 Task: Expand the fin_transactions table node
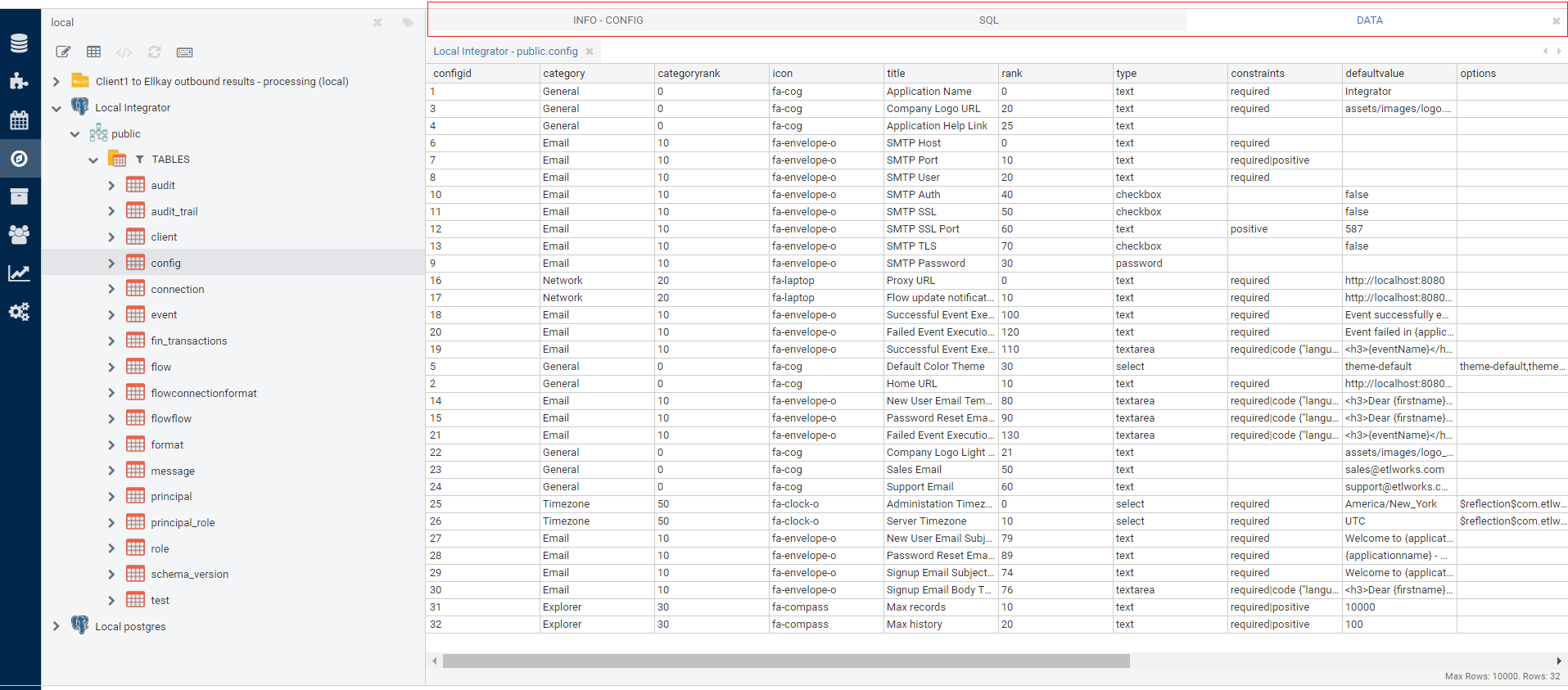[x=111, y=340]
